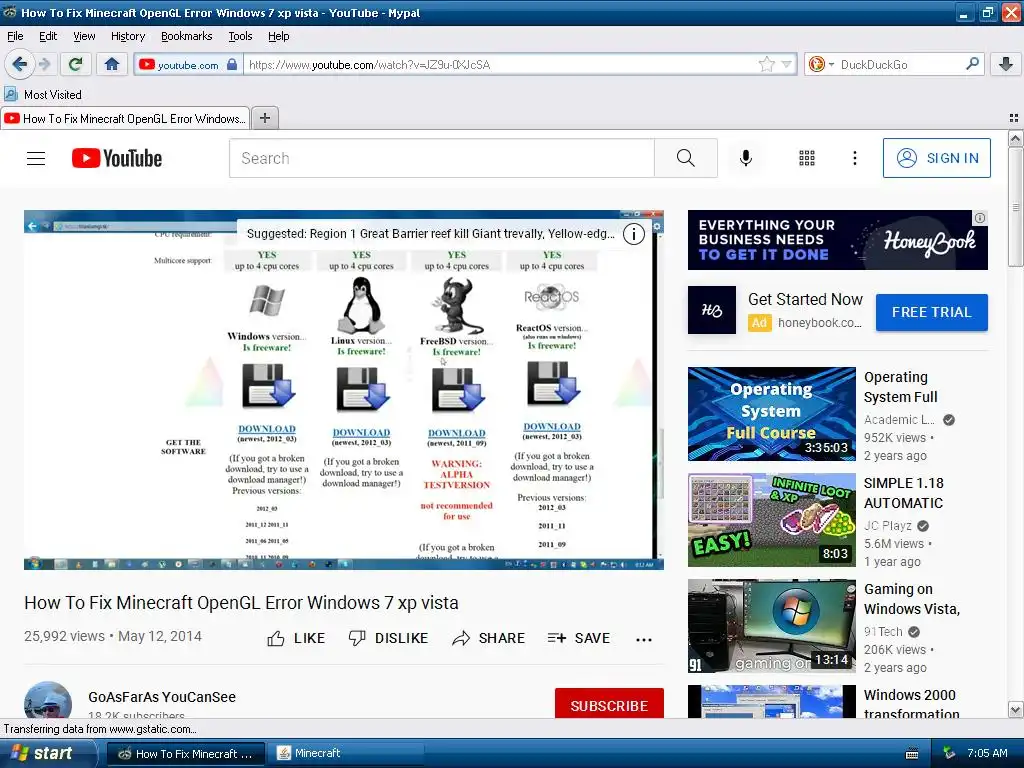
Task: Click the video info card icon
Action: coord(633,234)
